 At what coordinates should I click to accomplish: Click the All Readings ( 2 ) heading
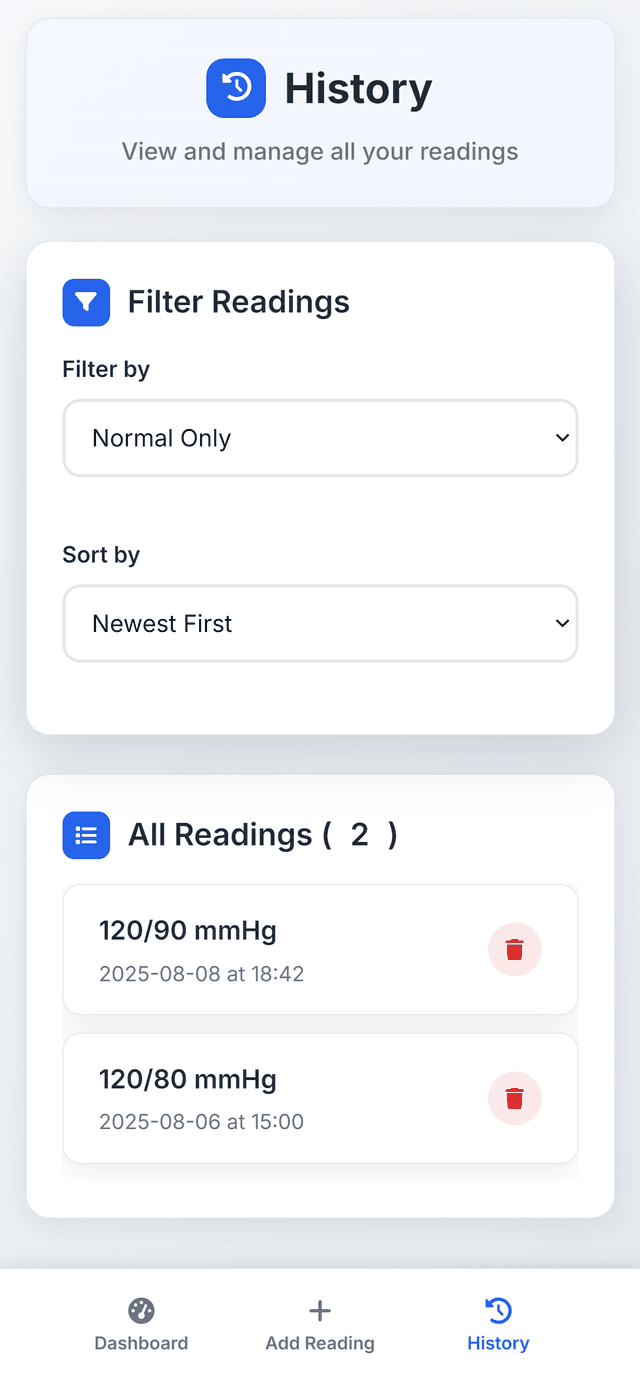click(262, 835)
